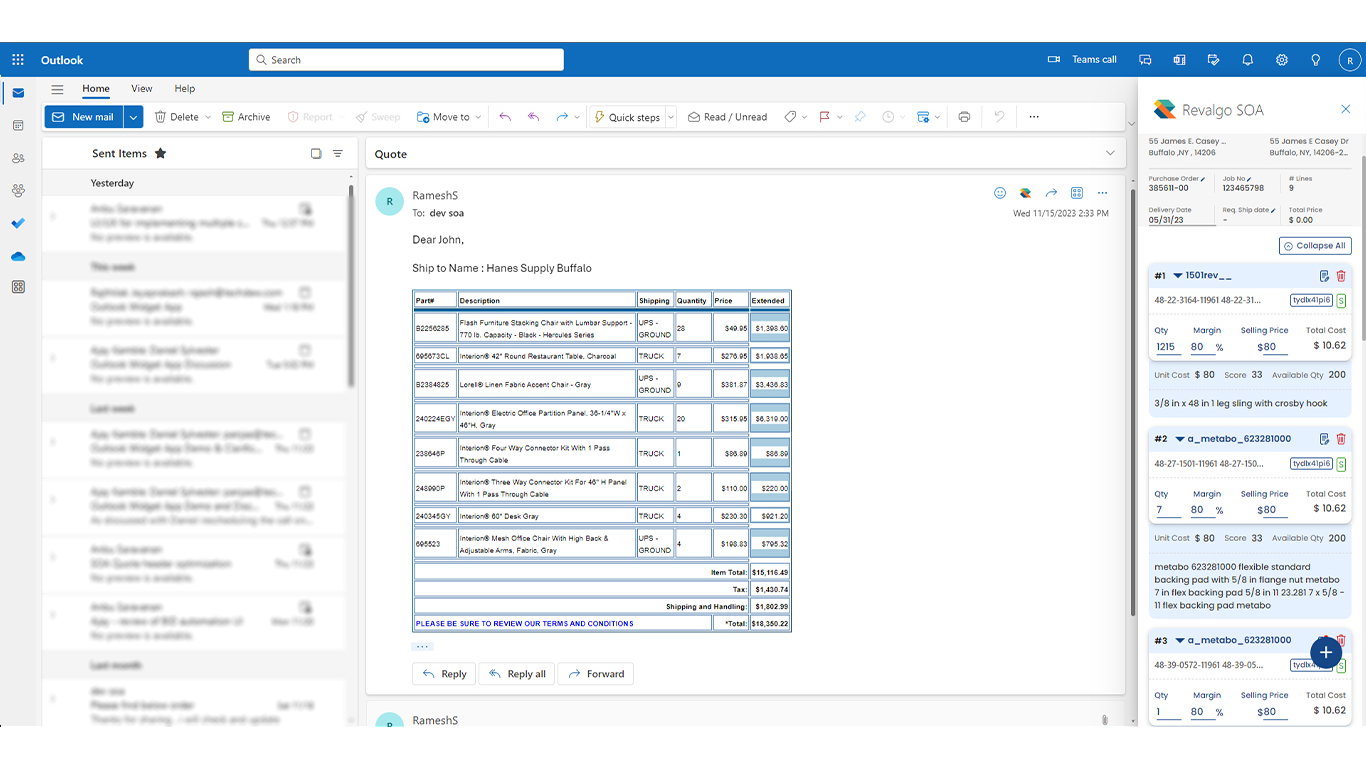This screenshot has width=1366, height=768.
Task: Open notifications bell in header
Action: (1247, 60)
